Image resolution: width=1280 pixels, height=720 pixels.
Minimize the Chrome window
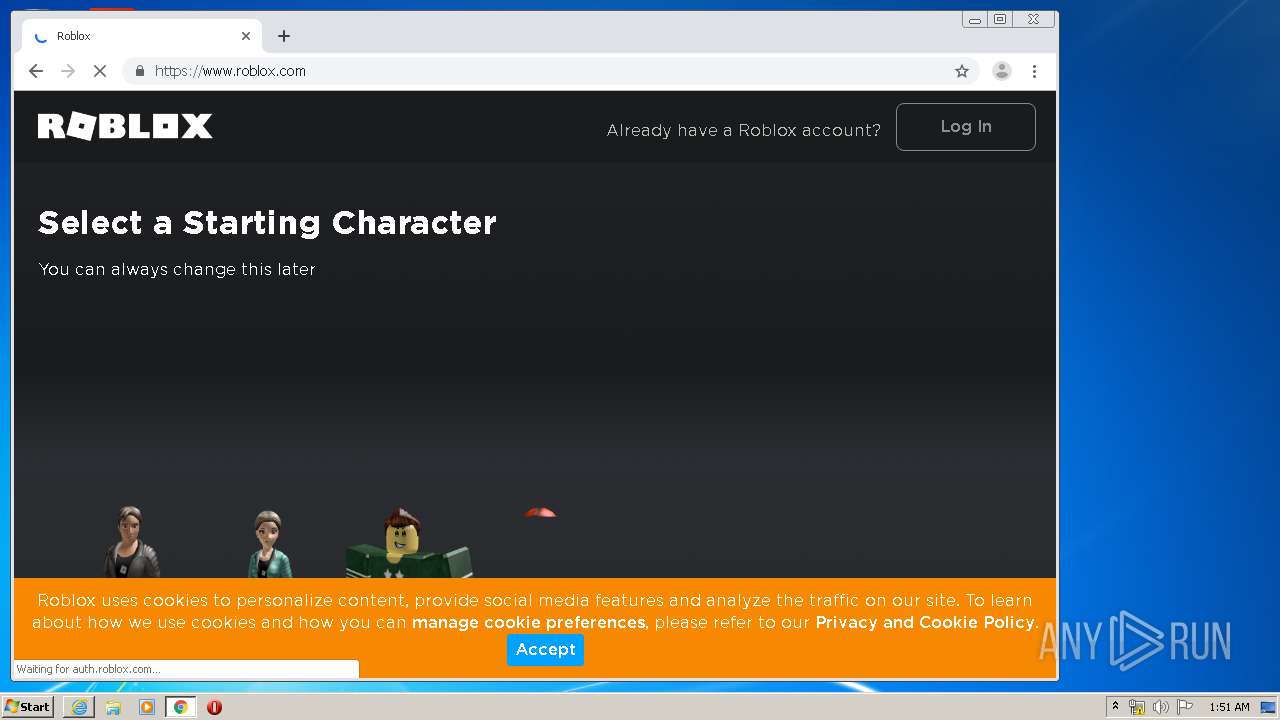coord(974,19)
